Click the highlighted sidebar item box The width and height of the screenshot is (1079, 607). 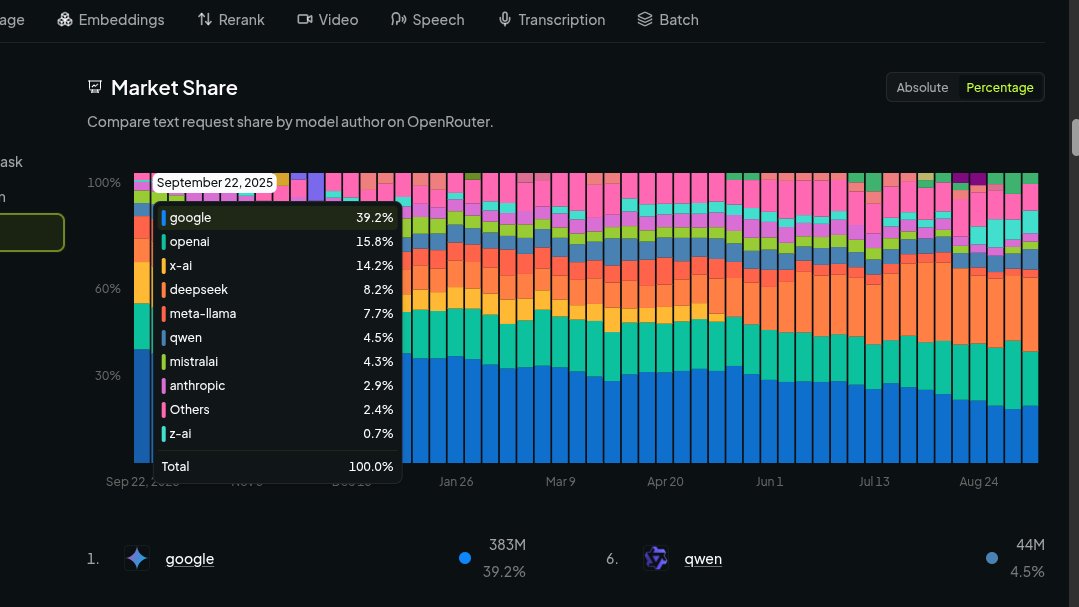pyautogui.click(x=32, y=233)
